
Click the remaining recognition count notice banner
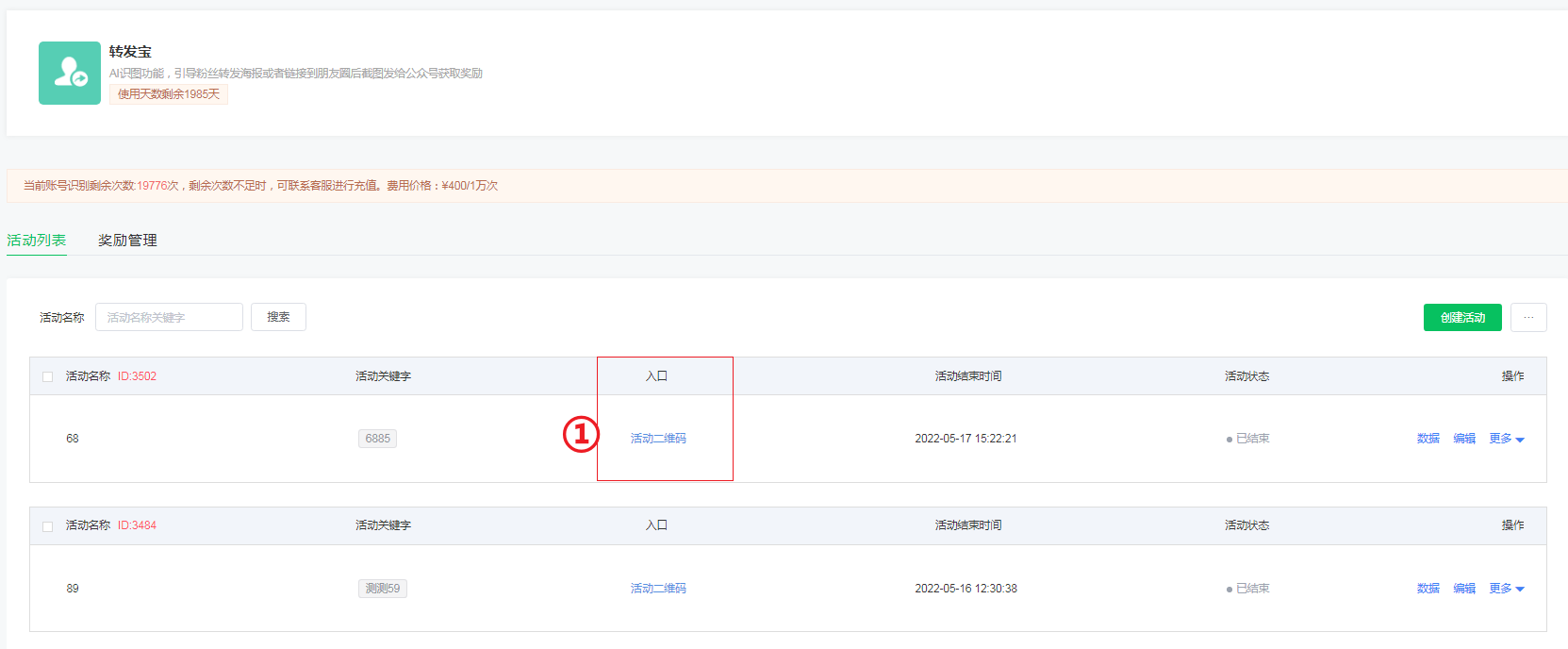point(787,186)
